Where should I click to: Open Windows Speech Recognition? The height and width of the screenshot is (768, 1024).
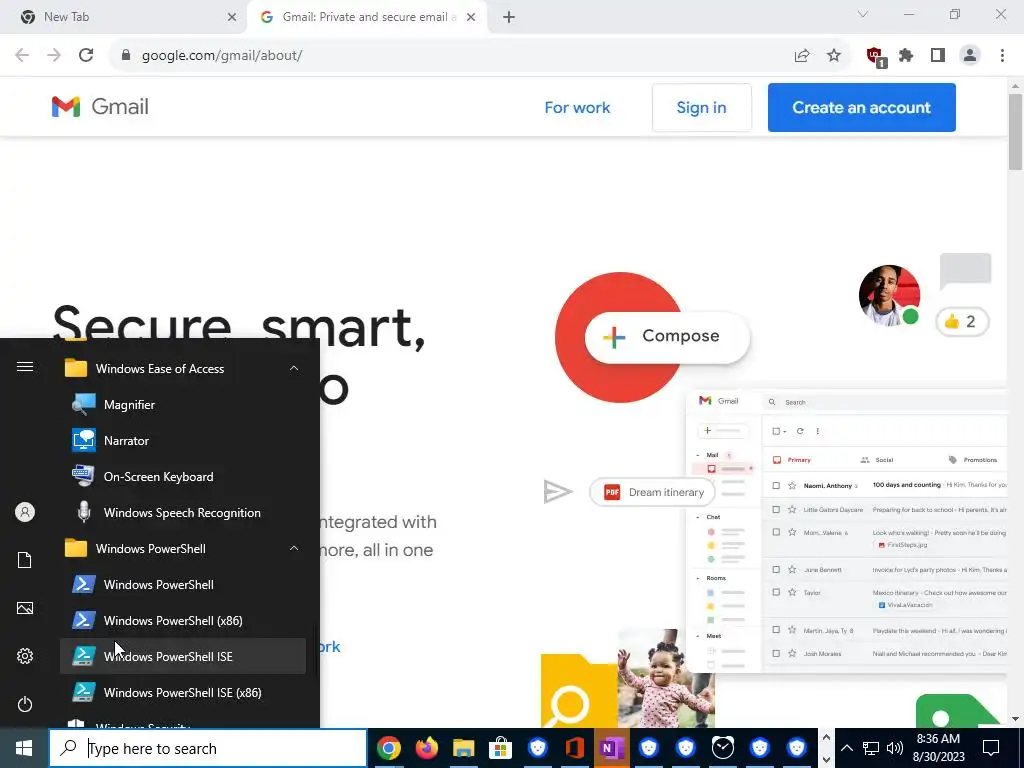[x=183, y=513]
